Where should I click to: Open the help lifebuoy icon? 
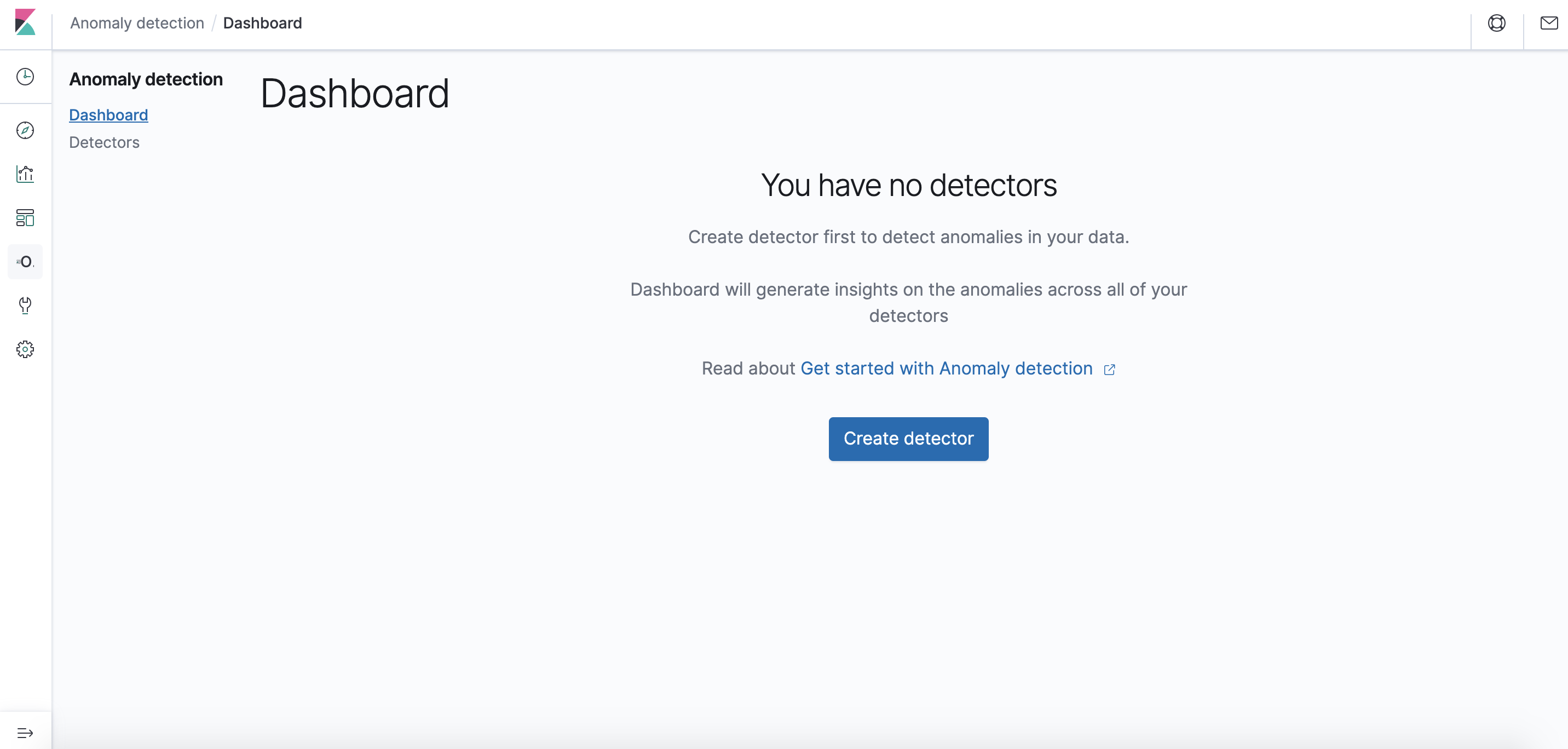(x=1496, y=23)
